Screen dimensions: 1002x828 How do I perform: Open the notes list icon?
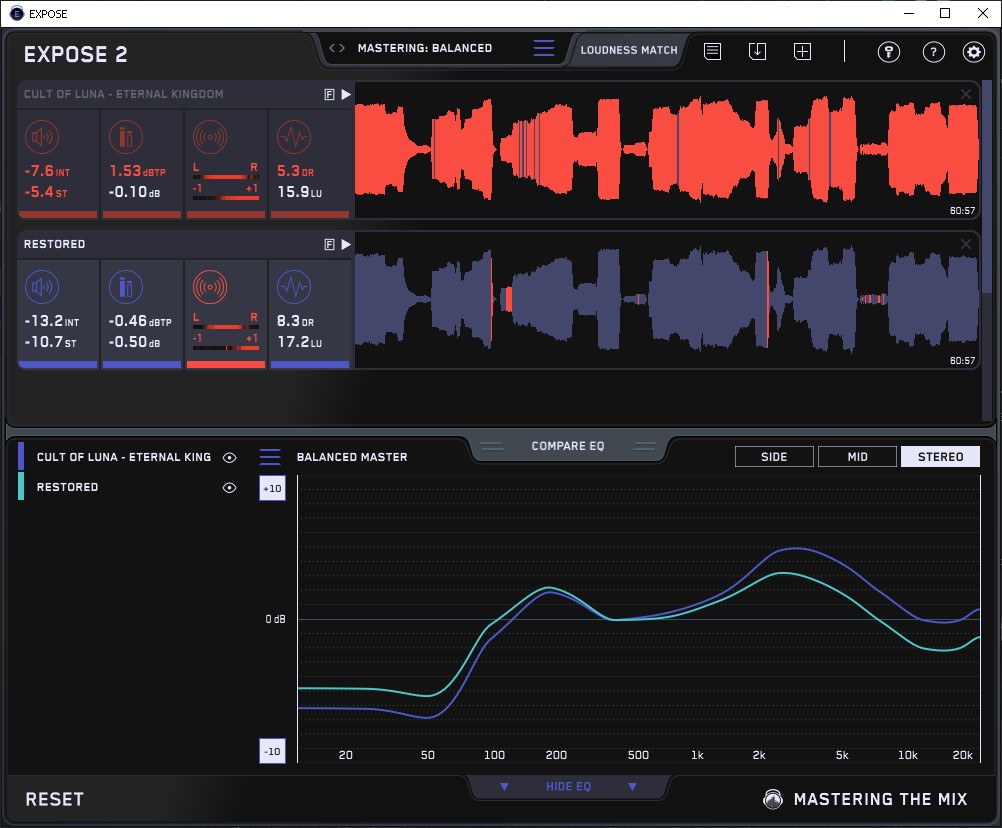pyautogui.click(x=712, y=51)
